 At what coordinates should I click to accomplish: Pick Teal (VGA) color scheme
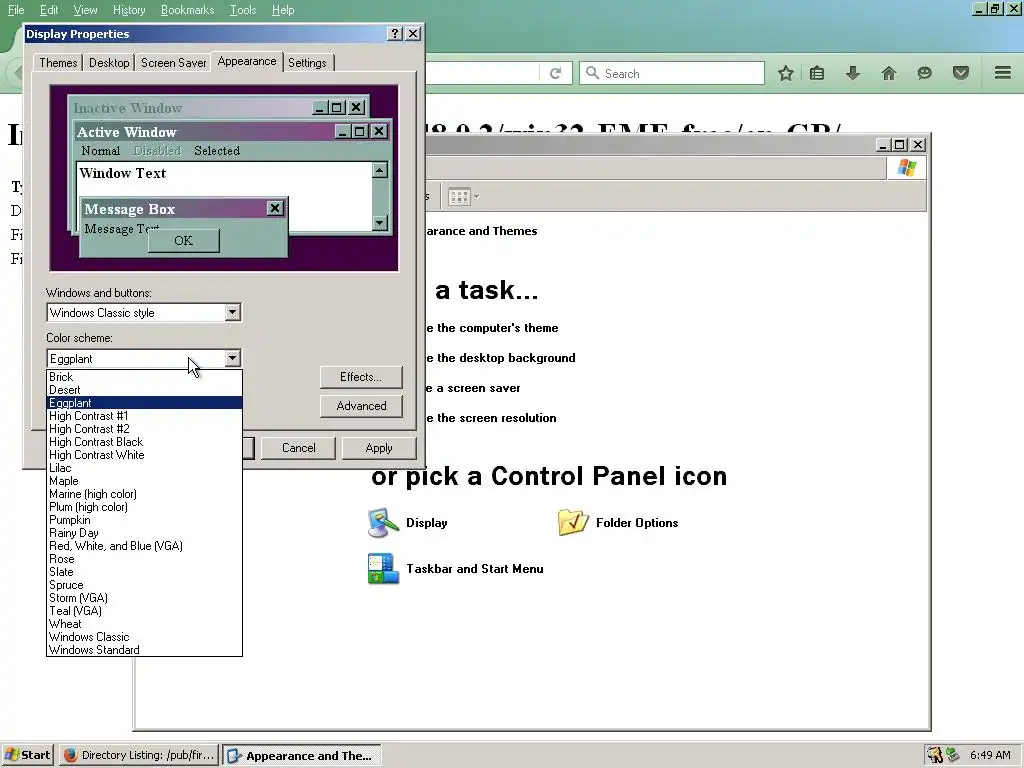[144, 611]
